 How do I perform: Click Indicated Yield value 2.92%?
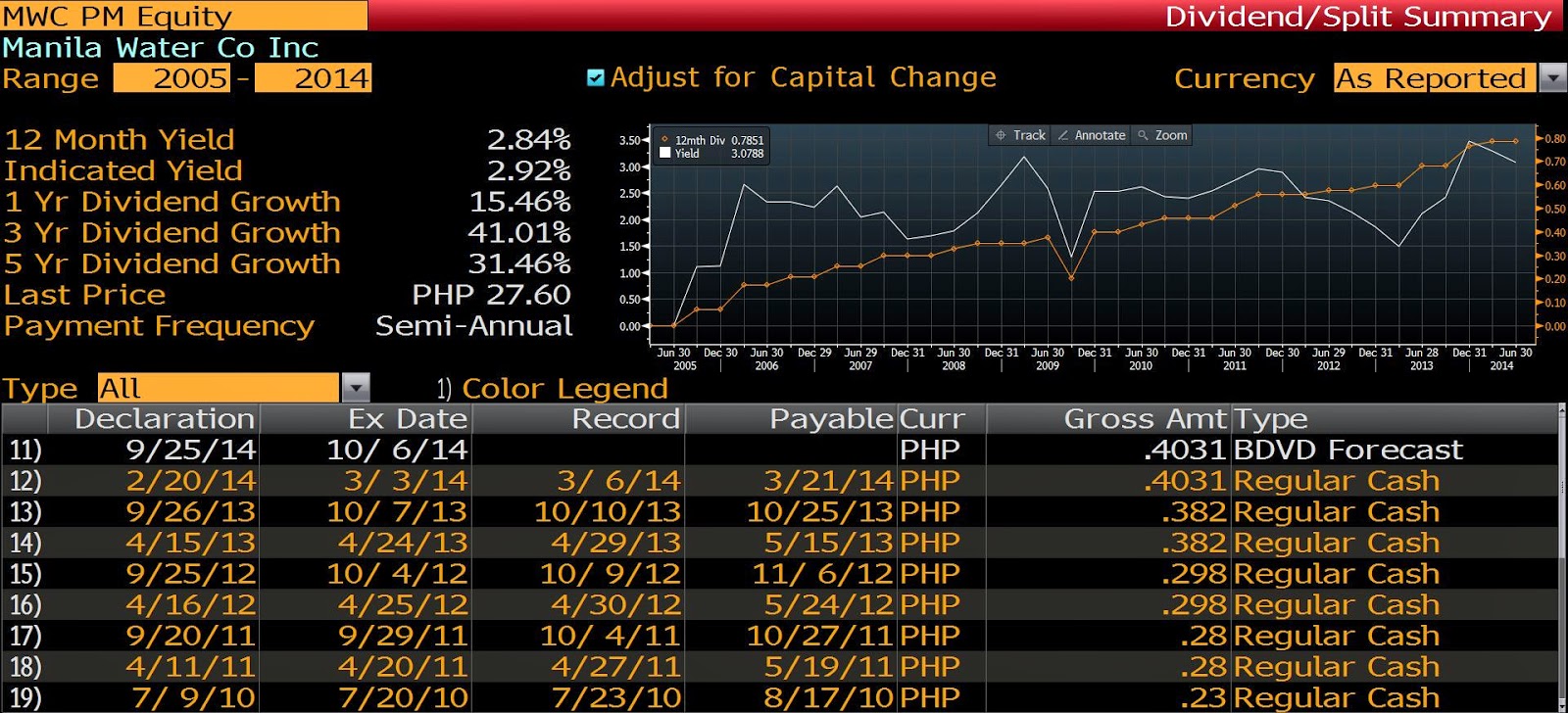pyautogui.click(x=529, y=170)
